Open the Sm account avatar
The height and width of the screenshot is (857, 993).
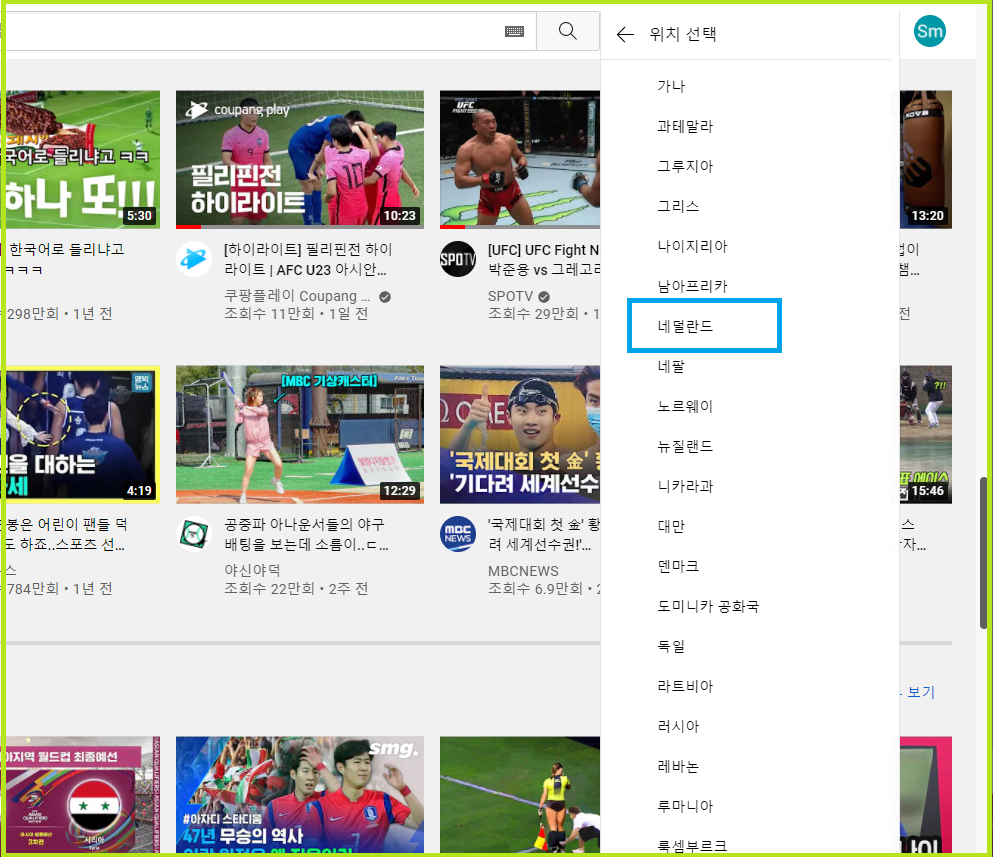click(929, 31)
